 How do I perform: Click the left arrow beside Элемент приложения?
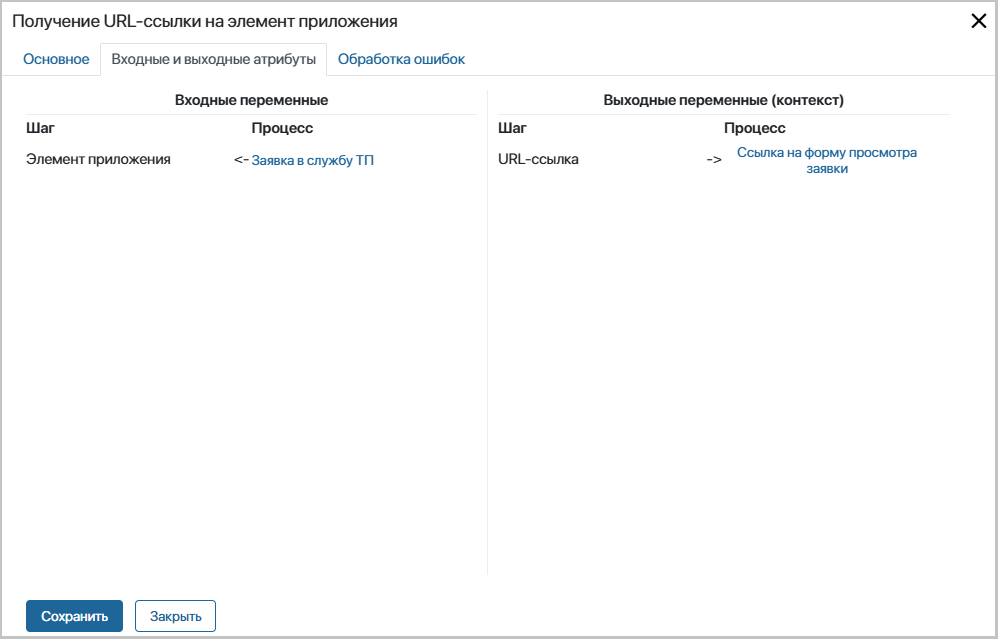coord(241,160)
